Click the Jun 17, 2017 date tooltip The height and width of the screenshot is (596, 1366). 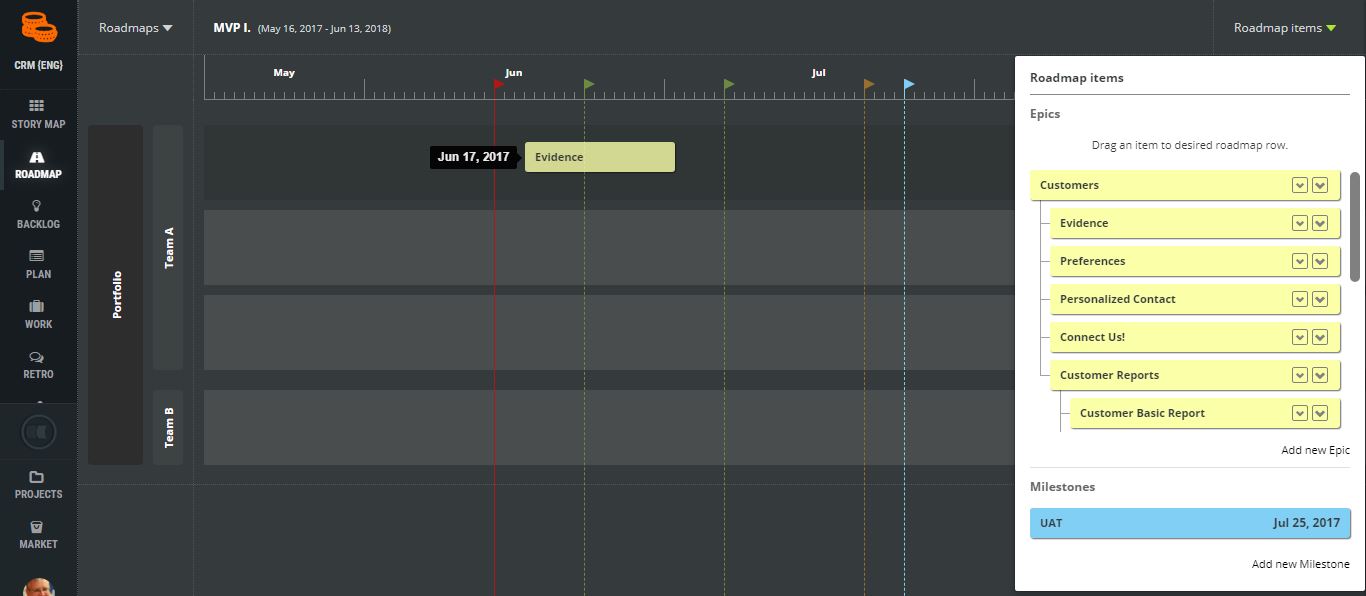[x=474, y=157]
